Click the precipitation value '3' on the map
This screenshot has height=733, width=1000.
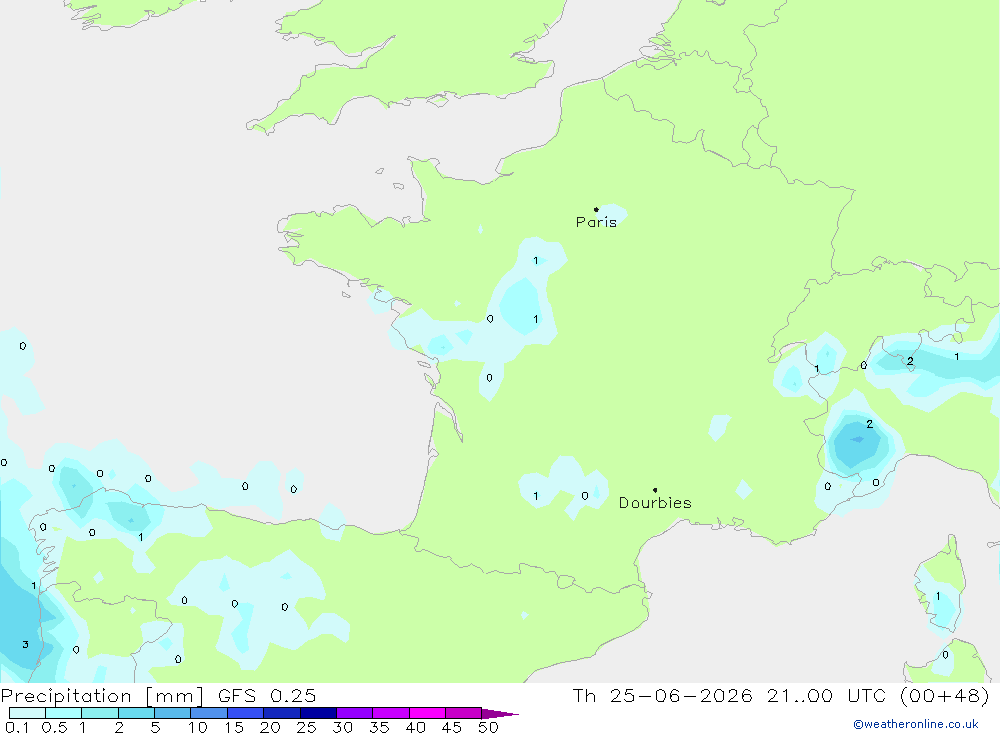pyautogui.click(x=26, y=644)
